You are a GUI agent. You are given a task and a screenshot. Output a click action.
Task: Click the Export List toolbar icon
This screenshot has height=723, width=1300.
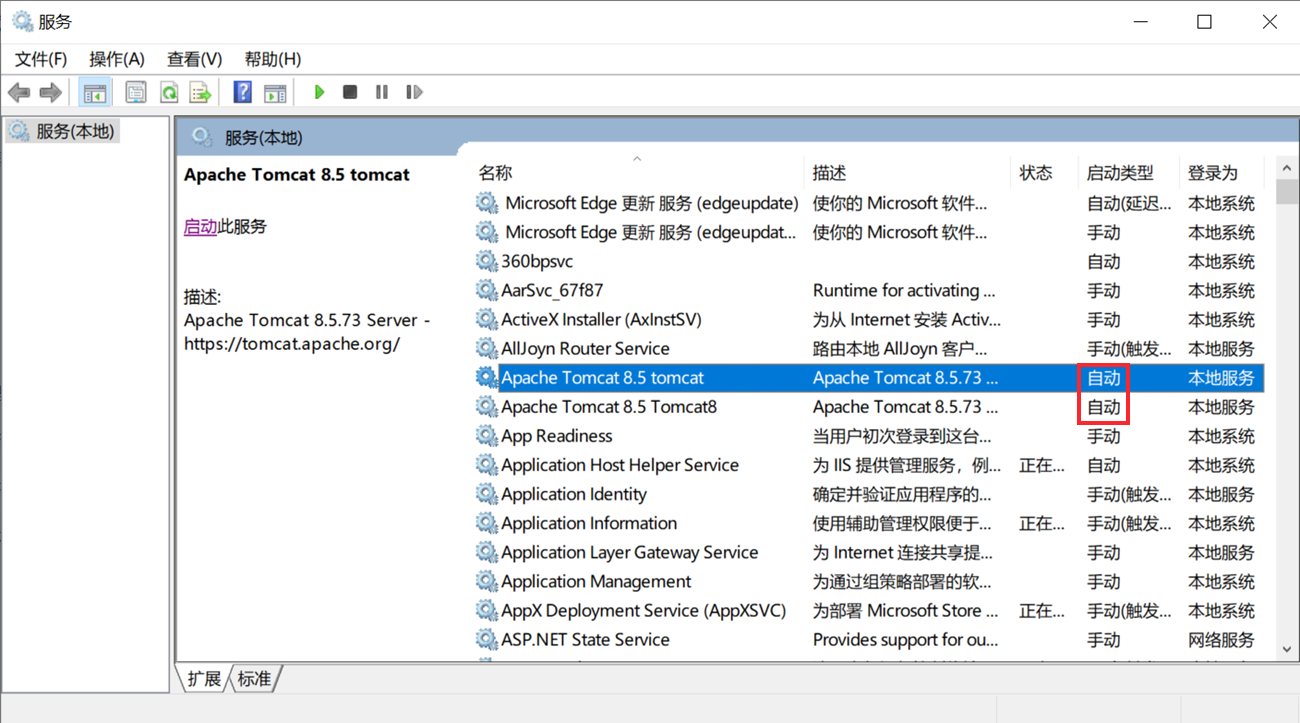point(201,93)
